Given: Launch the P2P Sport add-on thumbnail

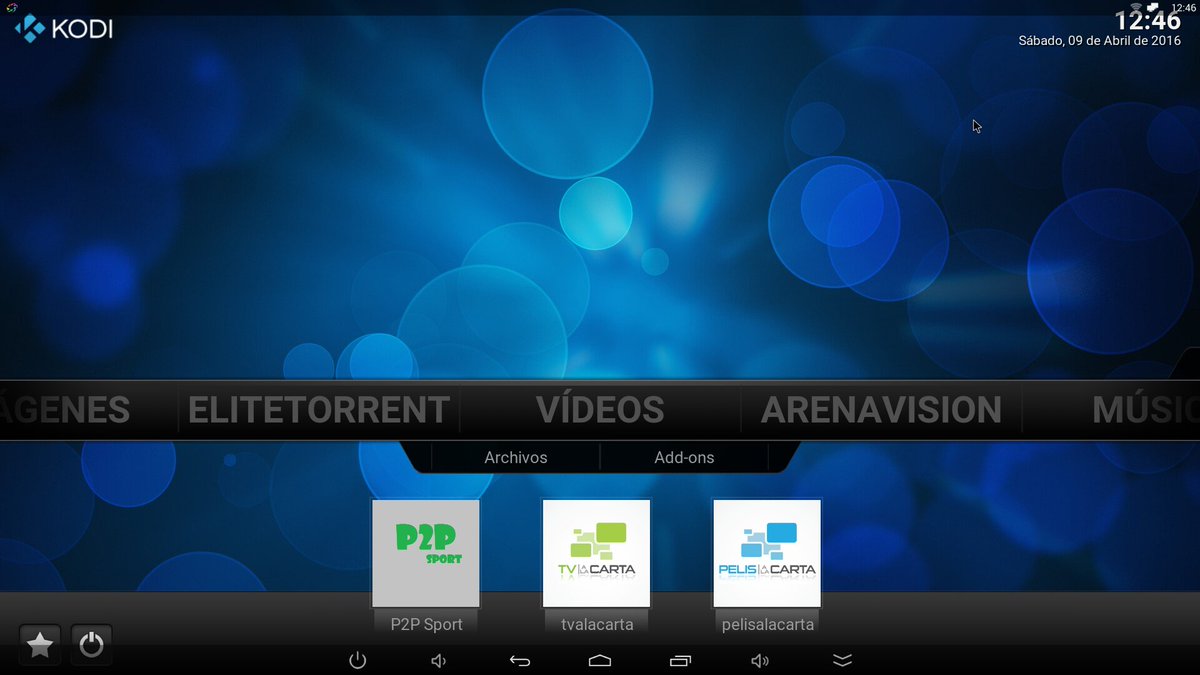Looking at the screenshot, I should pyautogui.click(x=426, y=553).
